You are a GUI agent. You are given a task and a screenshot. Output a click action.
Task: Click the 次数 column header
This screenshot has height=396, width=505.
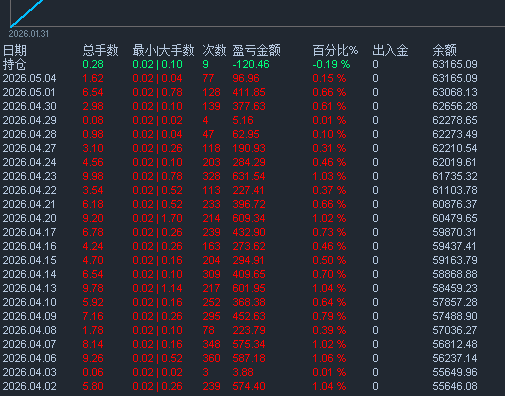[x=214, y=50]
